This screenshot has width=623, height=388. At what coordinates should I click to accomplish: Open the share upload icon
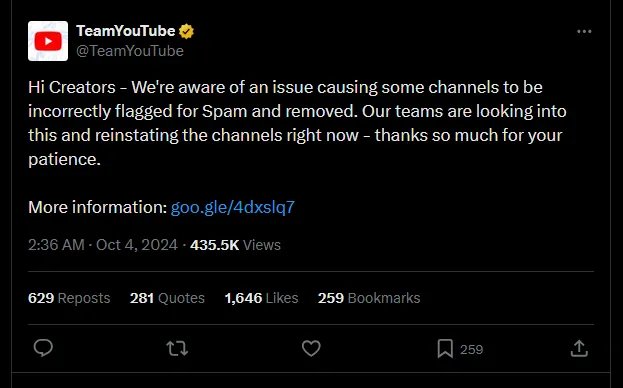coord(579,348)
